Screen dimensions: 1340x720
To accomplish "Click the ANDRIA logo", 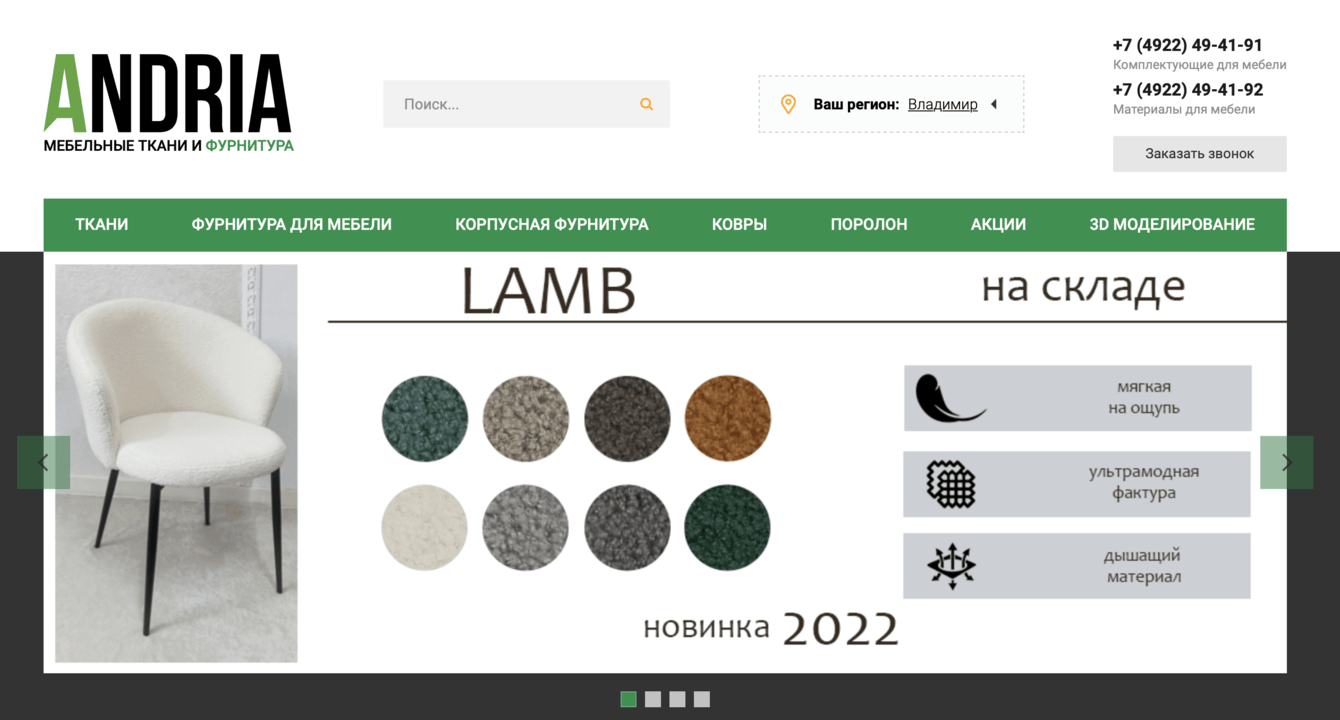I will [168, 103].
